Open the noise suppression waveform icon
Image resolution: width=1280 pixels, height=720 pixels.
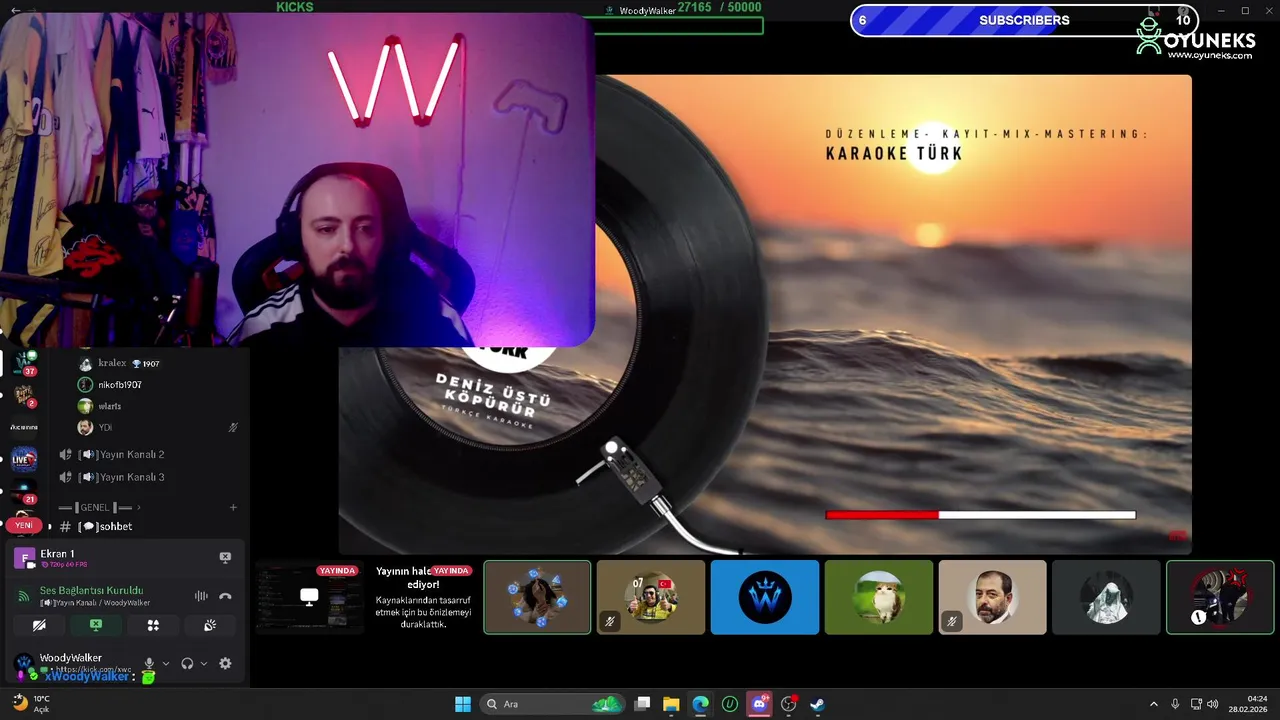click(x=201, y=596)
